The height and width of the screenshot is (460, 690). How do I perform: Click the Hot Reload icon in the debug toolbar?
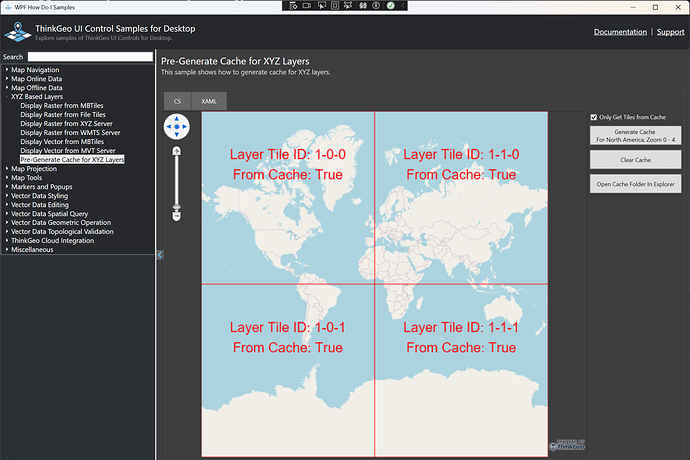[363, 6]
